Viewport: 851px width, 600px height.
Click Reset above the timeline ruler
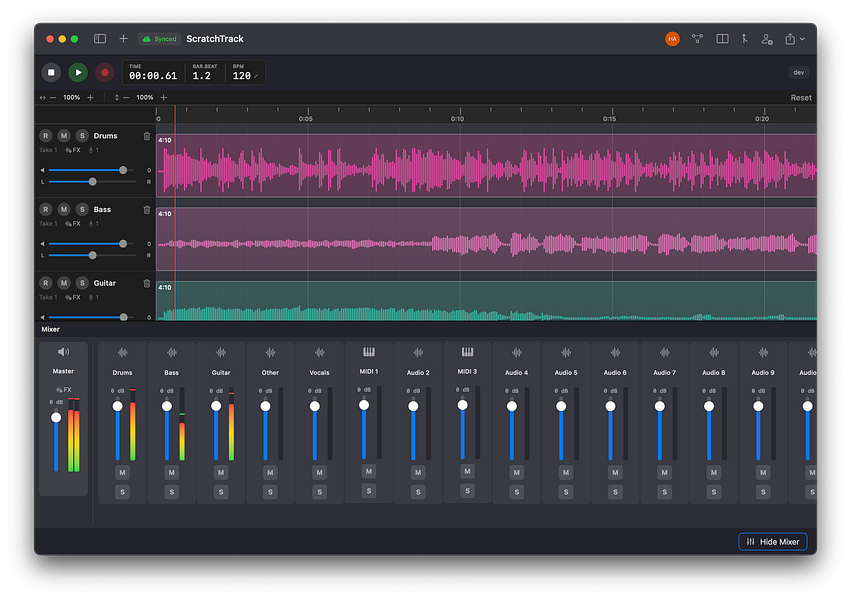(801, 97)
